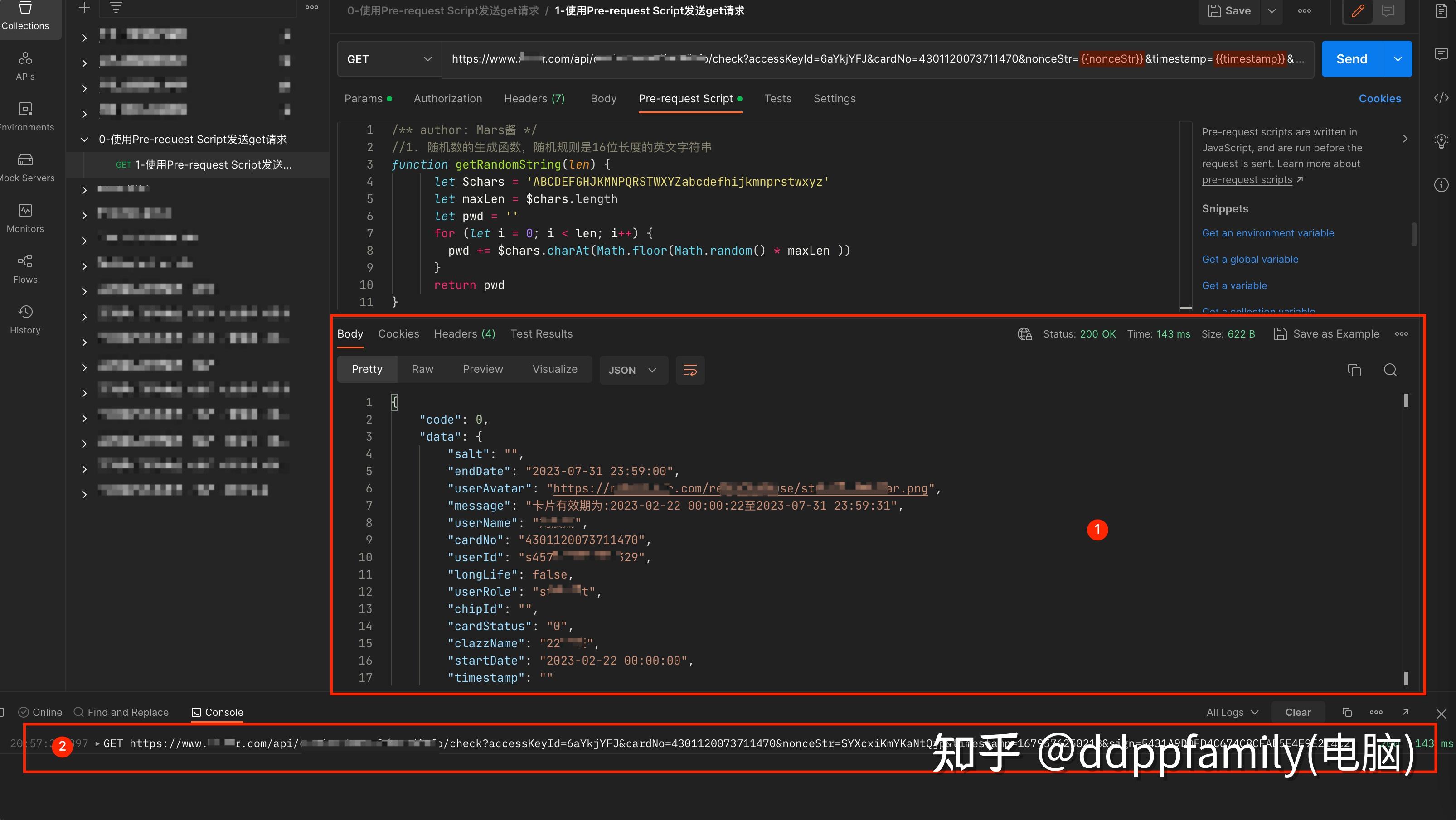Screen dimensions: 1456x820
Task: Switch to the Headers response tab
Action: tap(464, 334)
